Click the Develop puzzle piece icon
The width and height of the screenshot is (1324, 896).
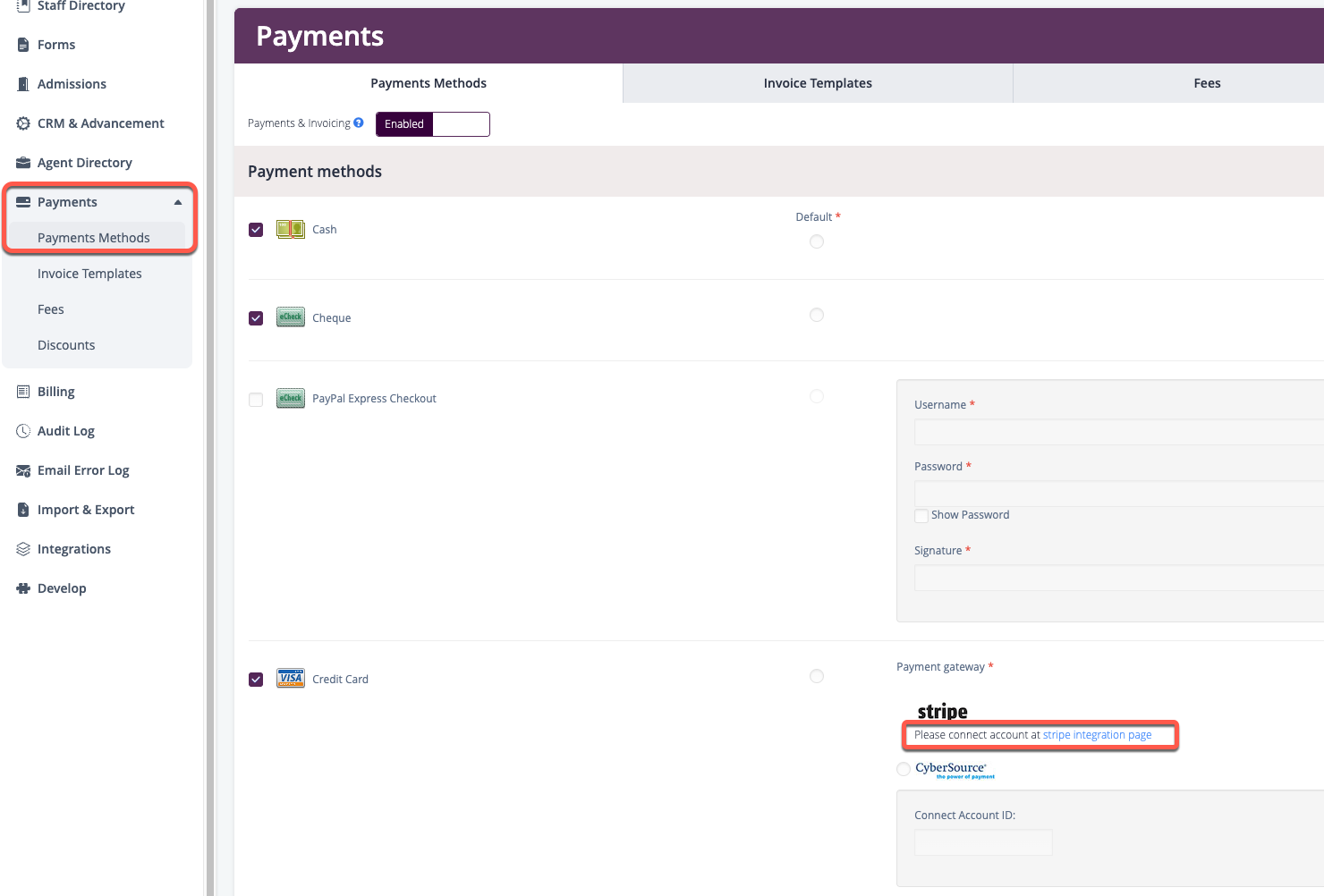[x=23, y=588]
